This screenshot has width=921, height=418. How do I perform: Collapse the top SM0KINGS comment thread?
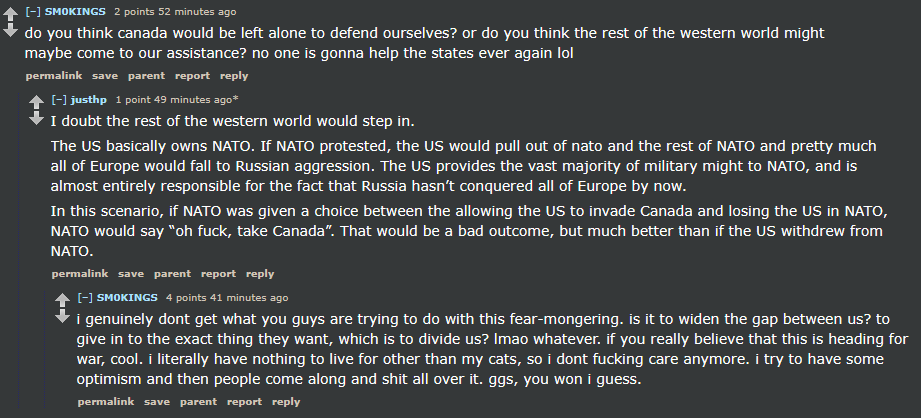coord(33,12)
